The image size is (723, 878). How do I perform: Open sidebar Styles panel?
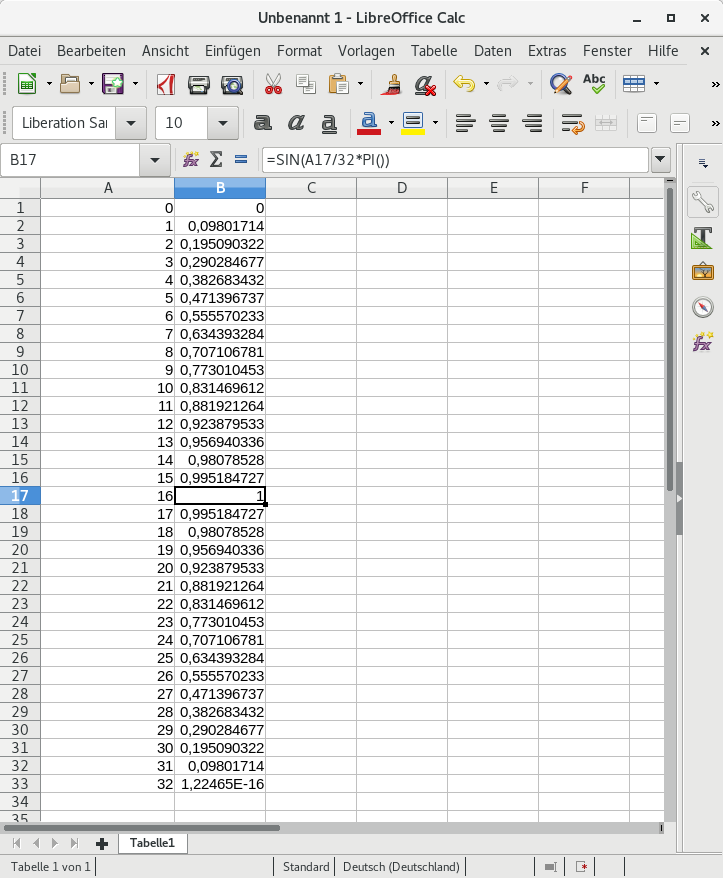point(703,237)
